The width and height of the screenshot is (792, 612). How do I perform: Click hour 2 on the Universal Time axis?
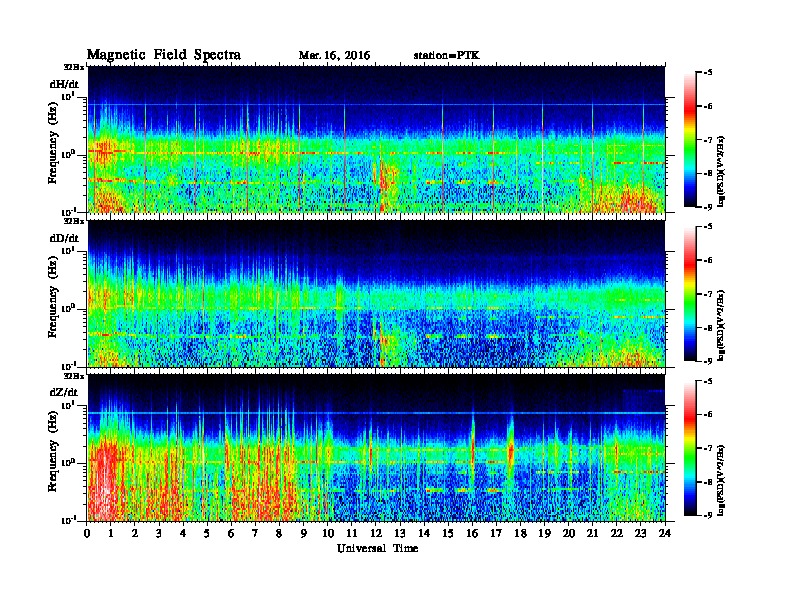(x=135, y=534)
